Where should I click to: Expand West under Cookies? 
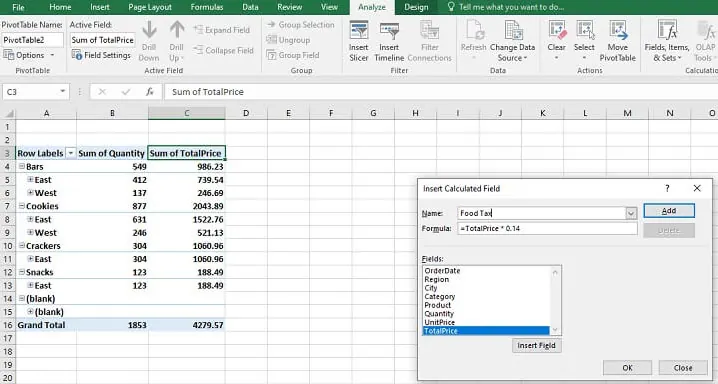click(30, 232)
